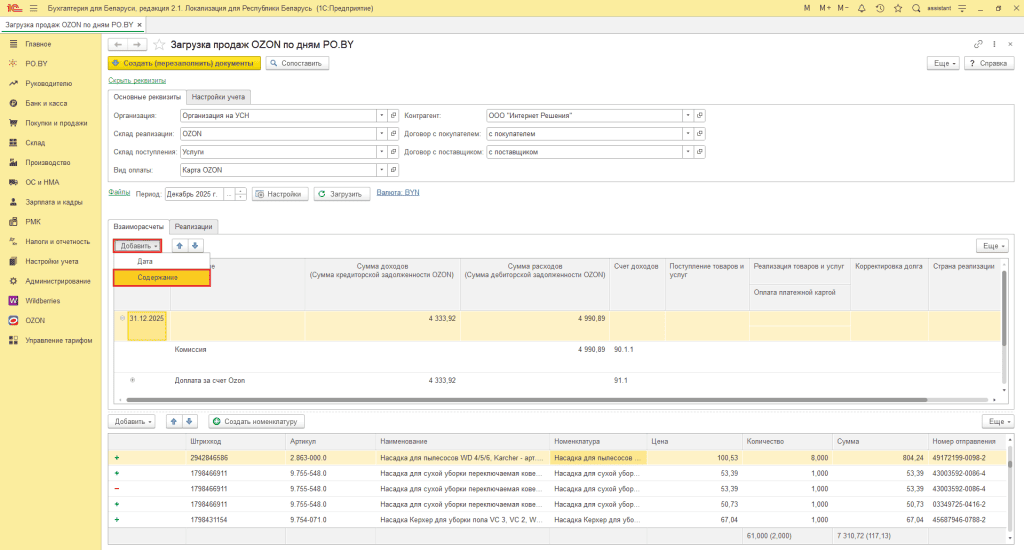Screen dimensions: 1024x550
Task: Open the history clock icon
Action: click(880, 8)
